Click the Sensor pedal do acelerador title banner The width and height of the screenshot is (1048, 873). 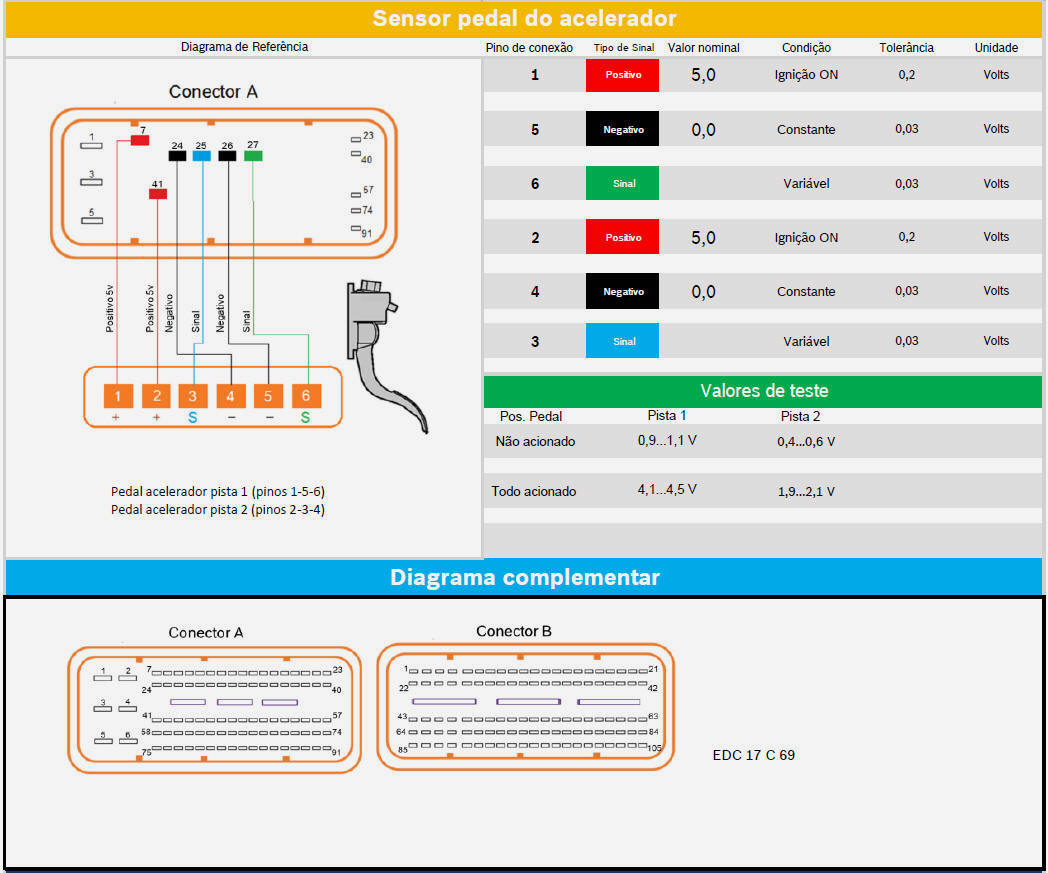pos(524,19)
